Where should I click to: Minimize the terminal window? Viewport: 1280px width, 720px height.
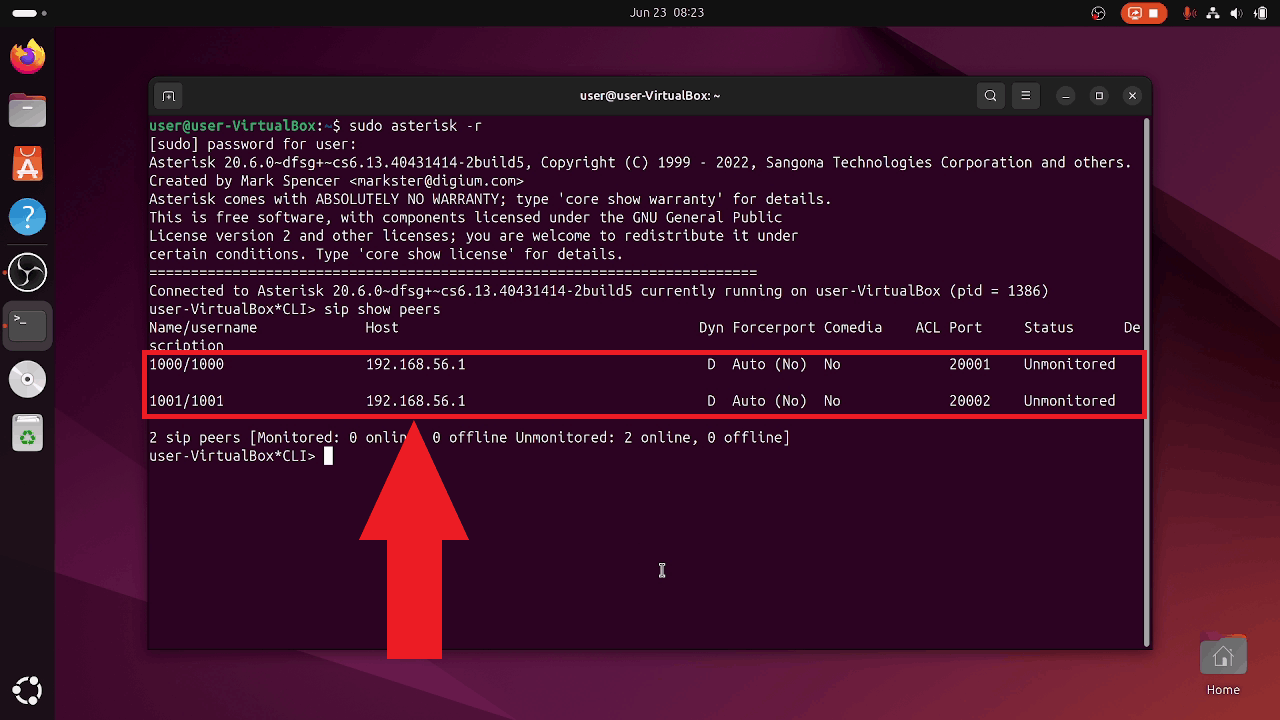(x=1066, y=96)
